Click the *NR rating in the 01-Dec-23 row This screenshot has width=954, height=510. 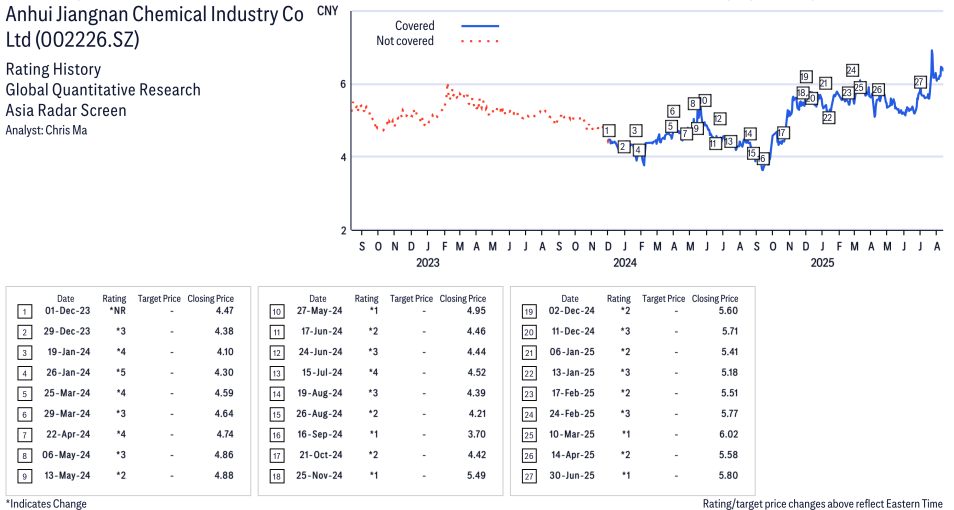click(117, 310)
